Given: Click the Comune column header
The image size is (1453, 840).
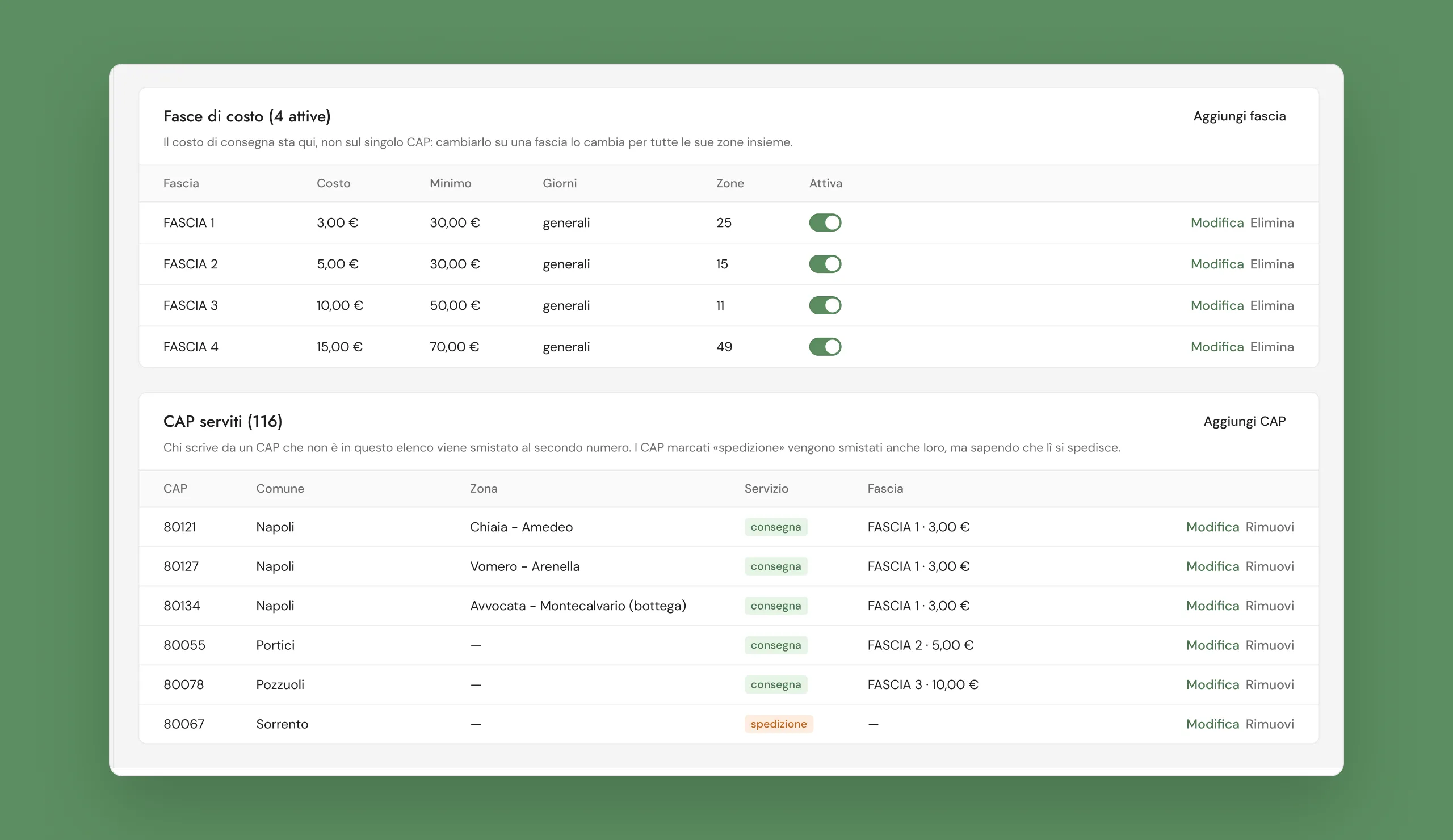Looking at the screenshot, I should click(x=280, y=488).
